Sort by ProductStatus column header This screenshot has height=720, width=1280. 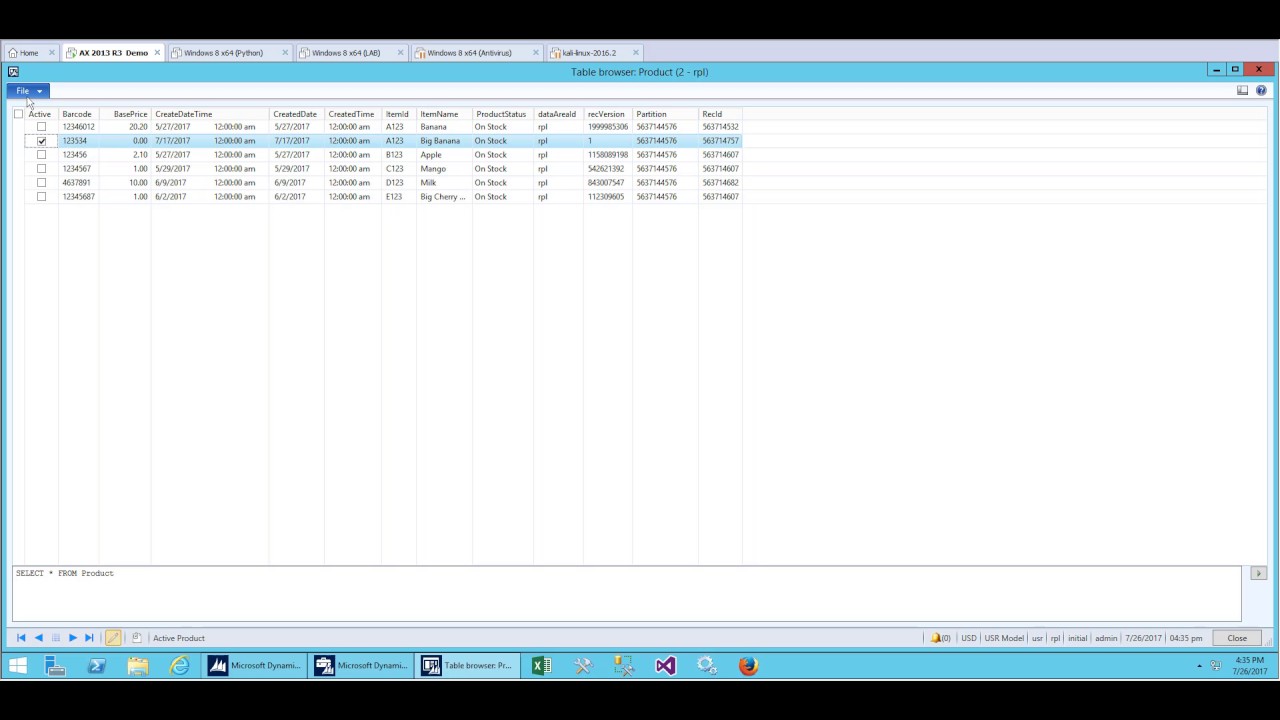(x=501, y=114)
